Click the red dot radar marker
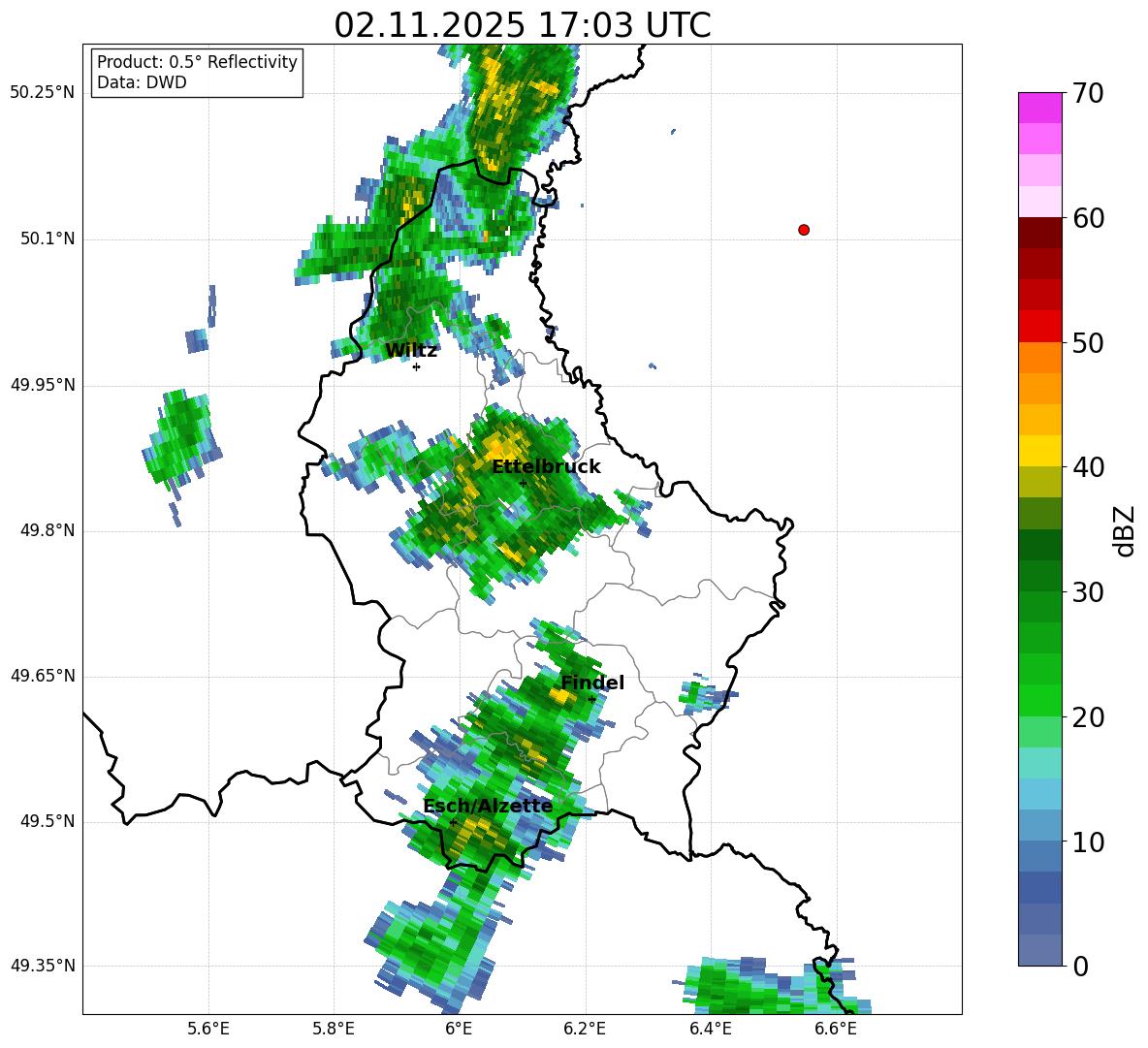 point(803,230)
